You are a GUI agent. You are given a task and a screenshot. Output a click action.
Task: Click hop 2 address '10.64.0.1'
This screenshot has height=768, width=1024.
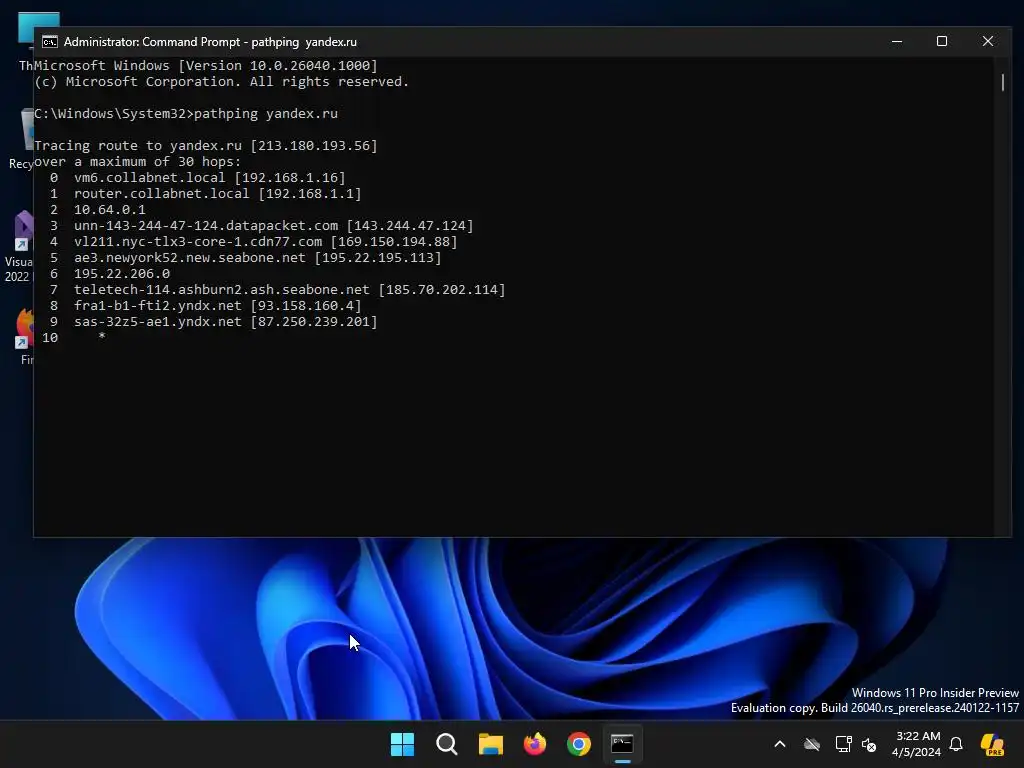[110, 210]
